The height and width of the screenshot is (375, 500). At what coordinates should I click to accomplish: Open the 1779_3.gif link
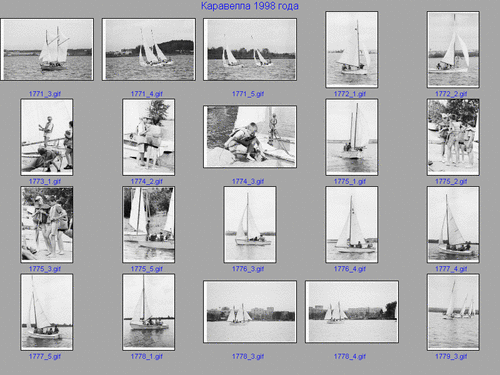[x=451, y=356]
